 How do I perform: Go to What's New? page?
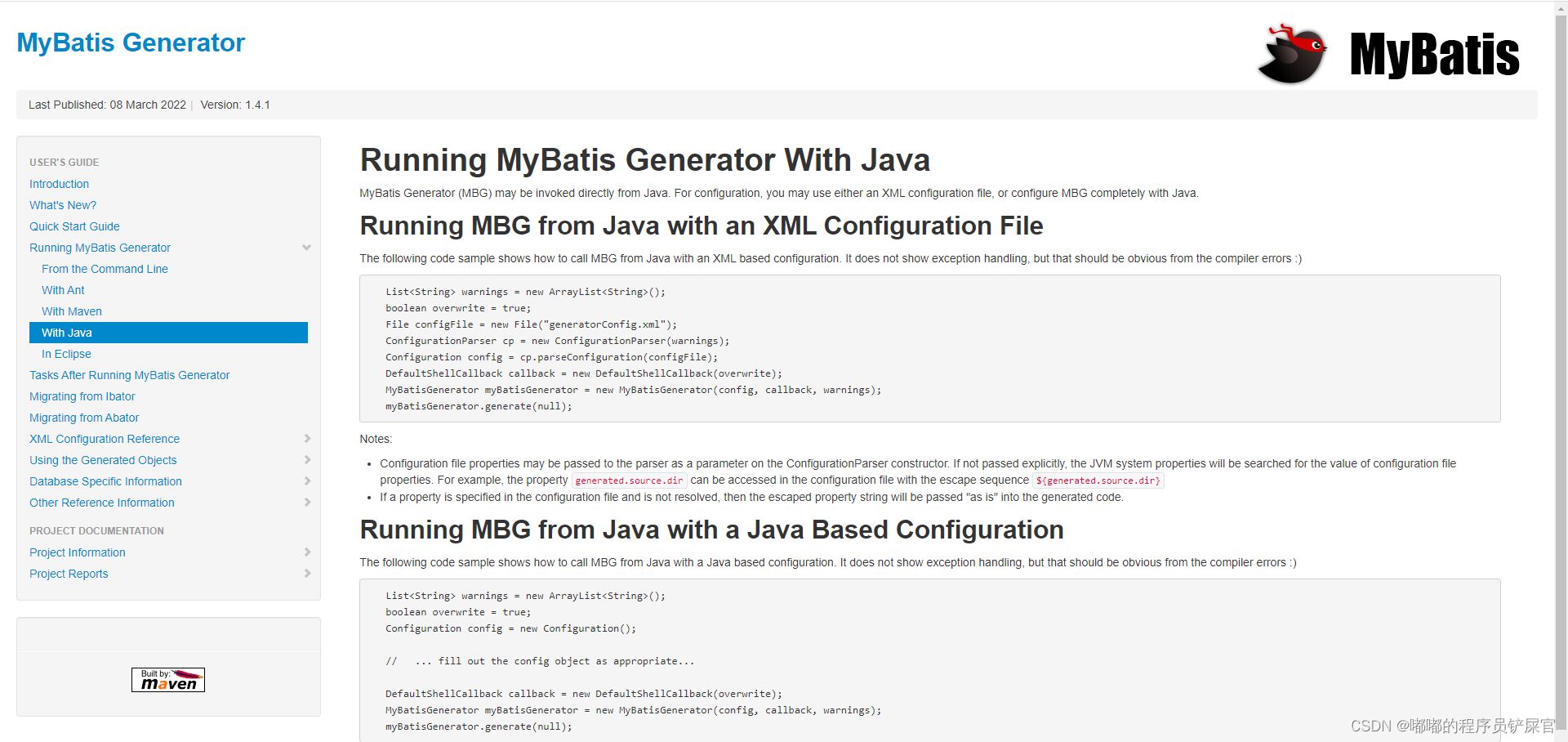coord(63,205)
